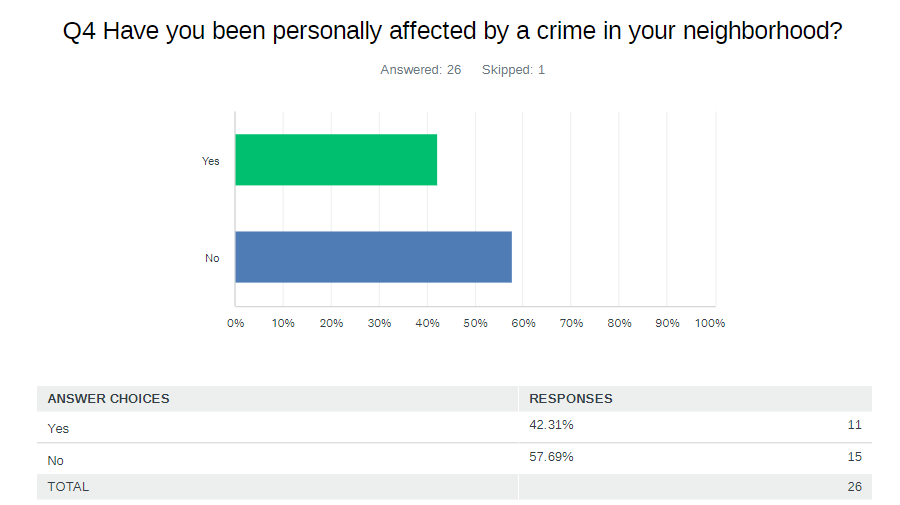Viewport: 900px width, 505px height.
Task: Select the Yes row in the table
Action: (x=59, y=428)
